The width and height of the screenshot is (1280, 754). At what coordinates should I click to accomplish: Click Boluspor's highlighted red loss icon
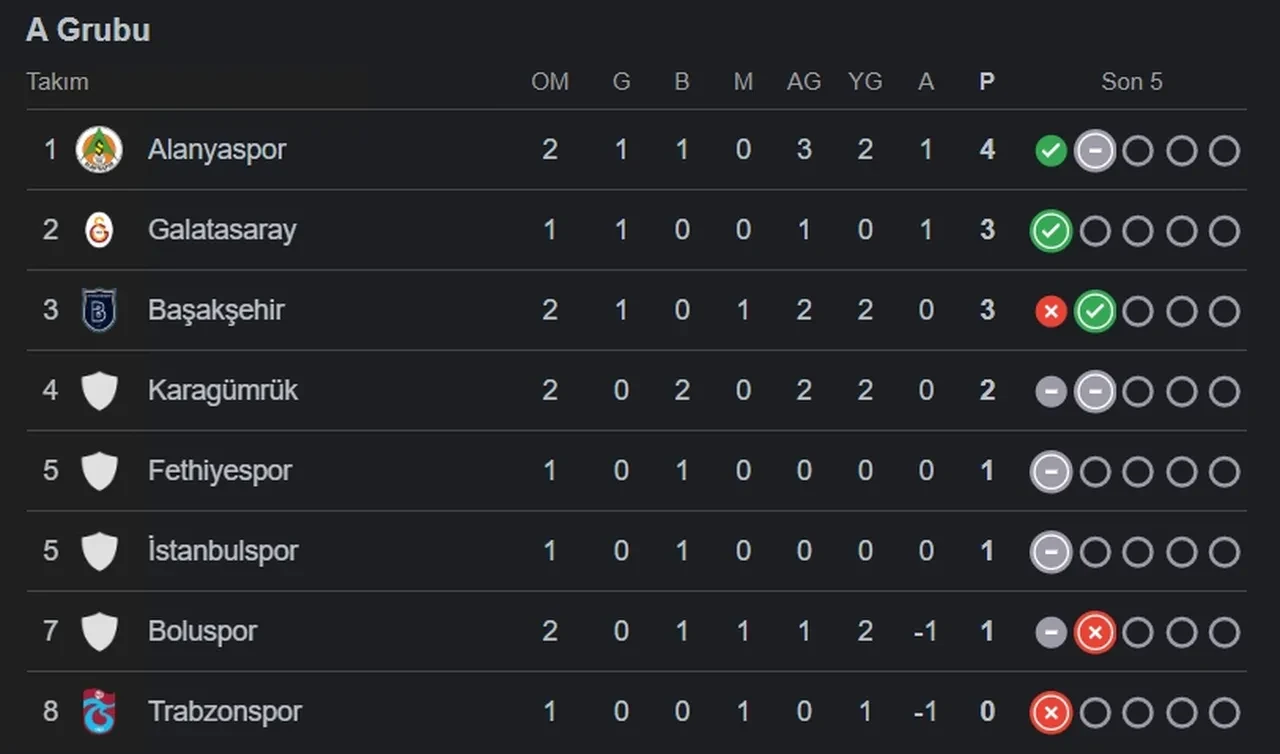point(1094,632)
